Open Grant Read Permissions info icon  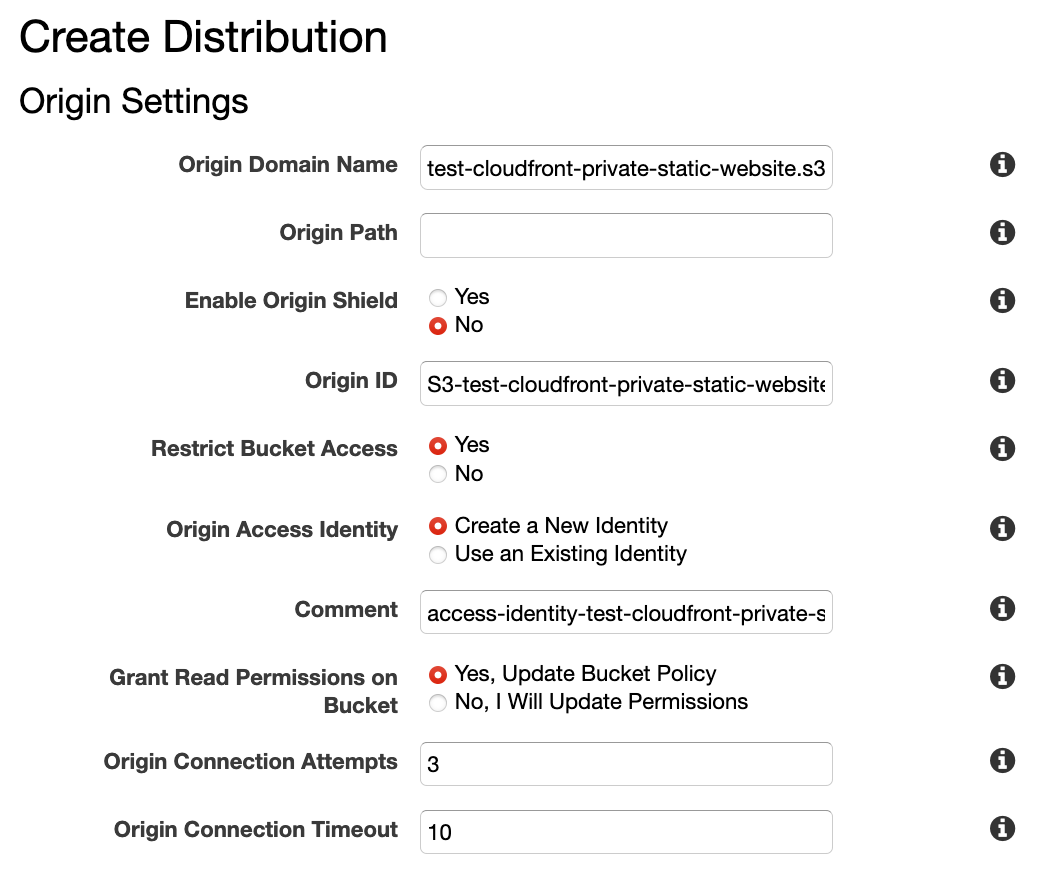pos(1002,677)
